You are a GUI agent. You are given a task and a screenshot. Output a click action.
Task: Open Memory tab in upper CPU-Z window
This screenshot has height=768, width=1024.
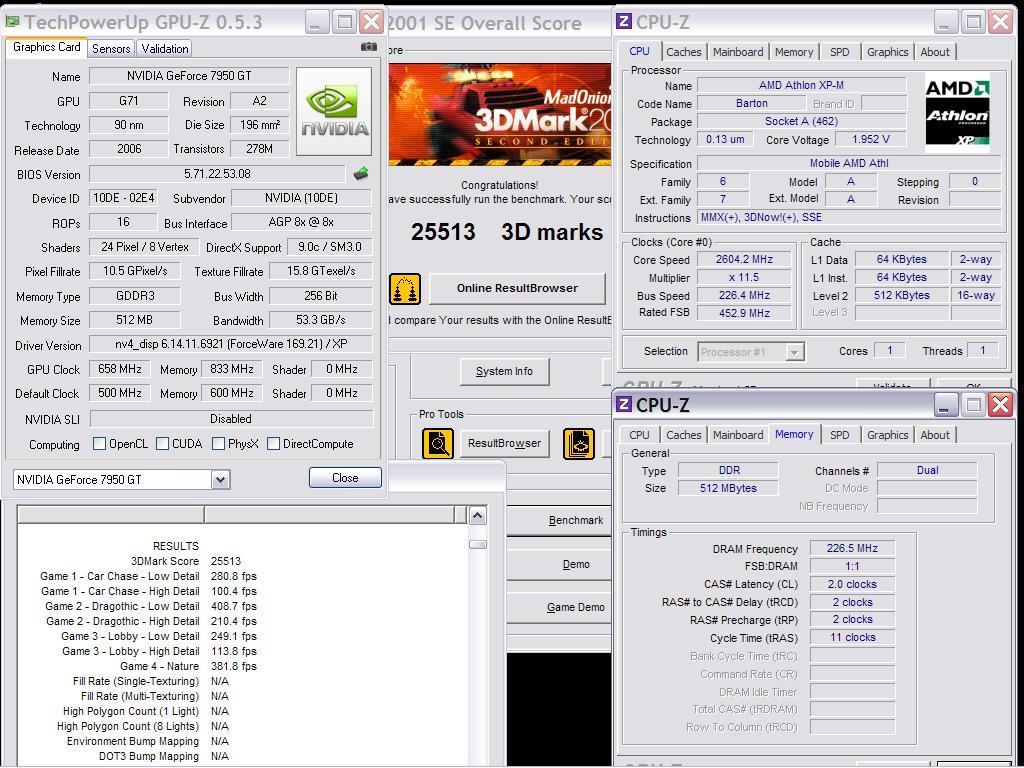(794, 52)
